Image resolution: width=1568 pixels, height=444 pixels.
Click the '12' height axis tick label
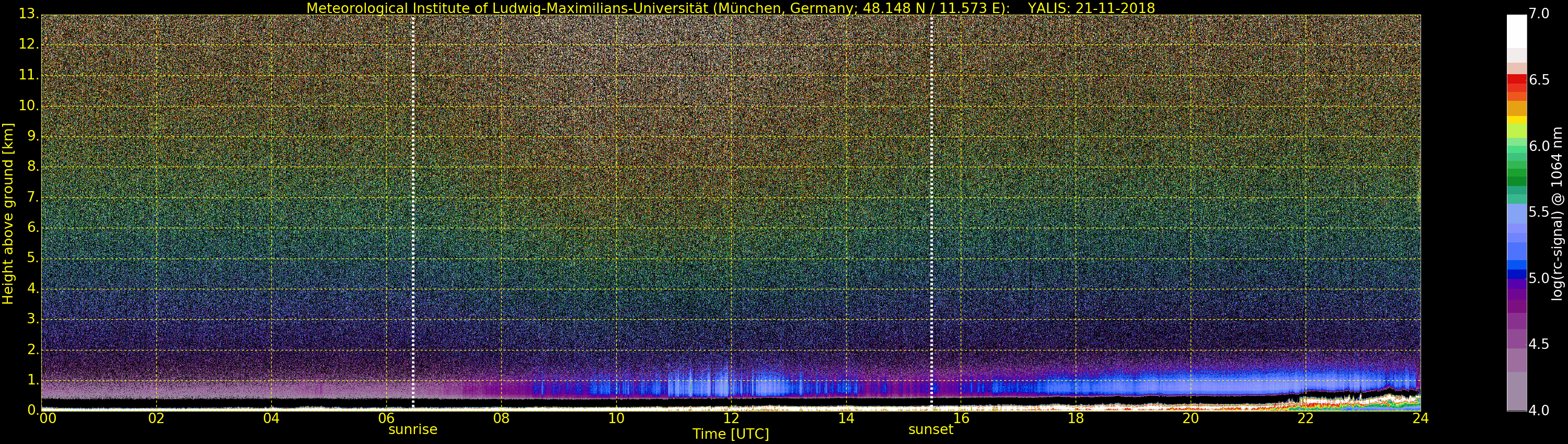point(28,44)
